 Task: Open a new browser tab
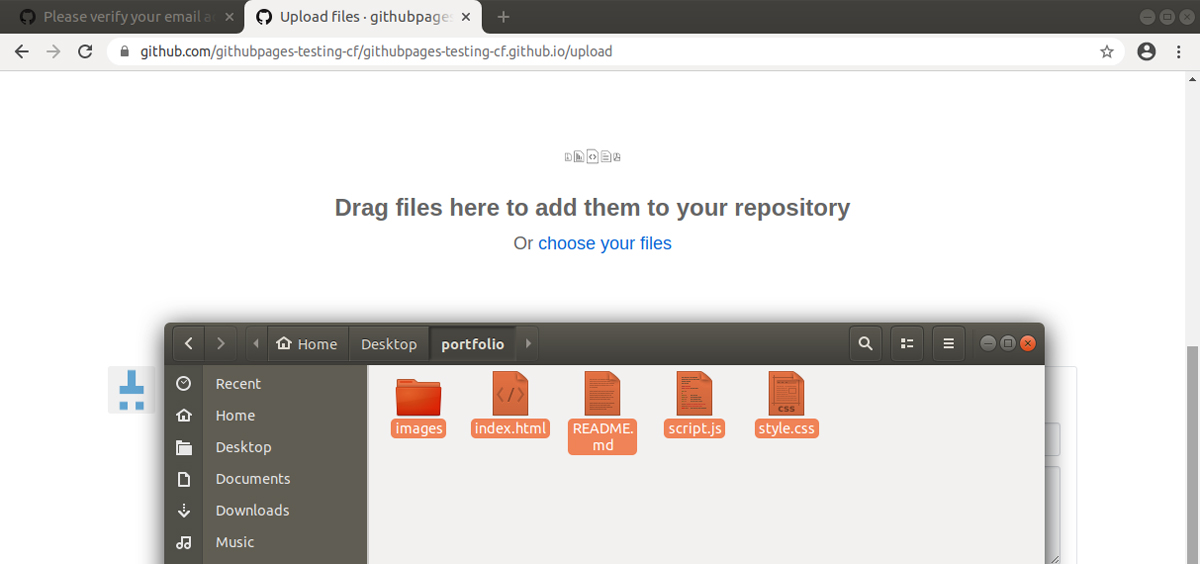[x=503, y=17]
